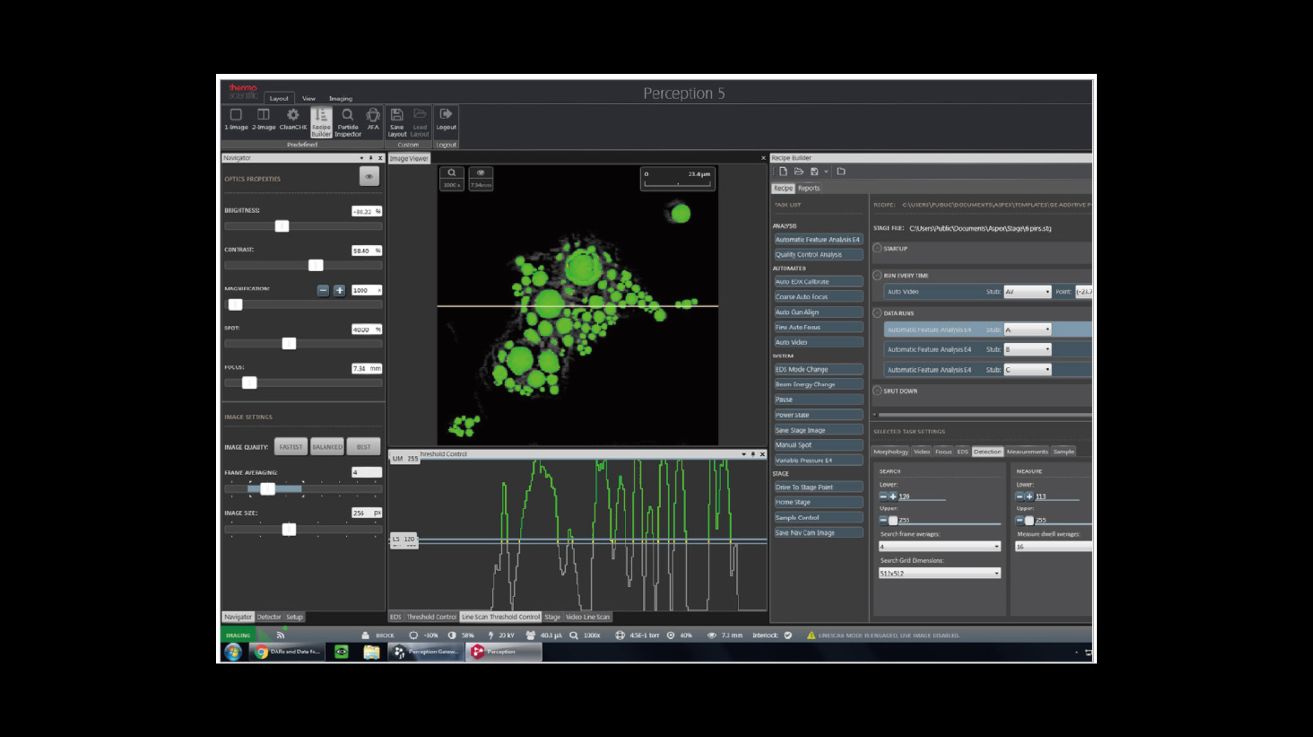The width and height of the screenshot is (1313, 737).
Task: Select the Balanced image quality button
Action: click(327, 447)
